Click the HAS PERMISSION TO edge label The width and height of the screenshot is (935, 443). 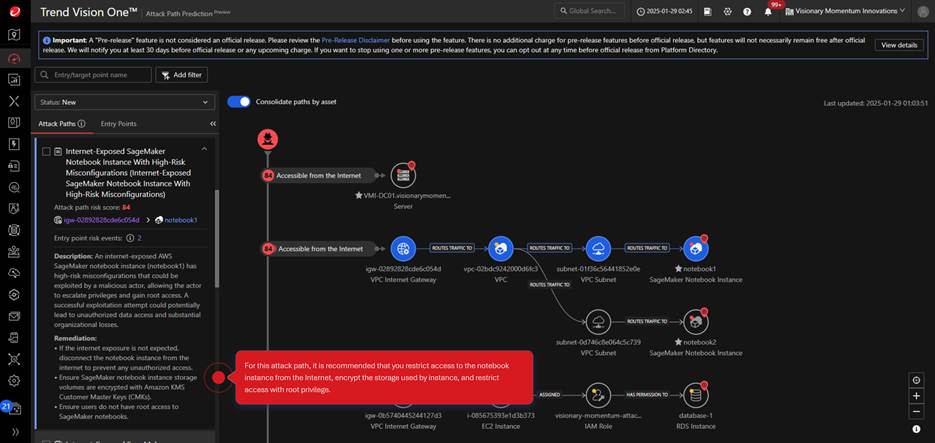click(x=647, y=395)
